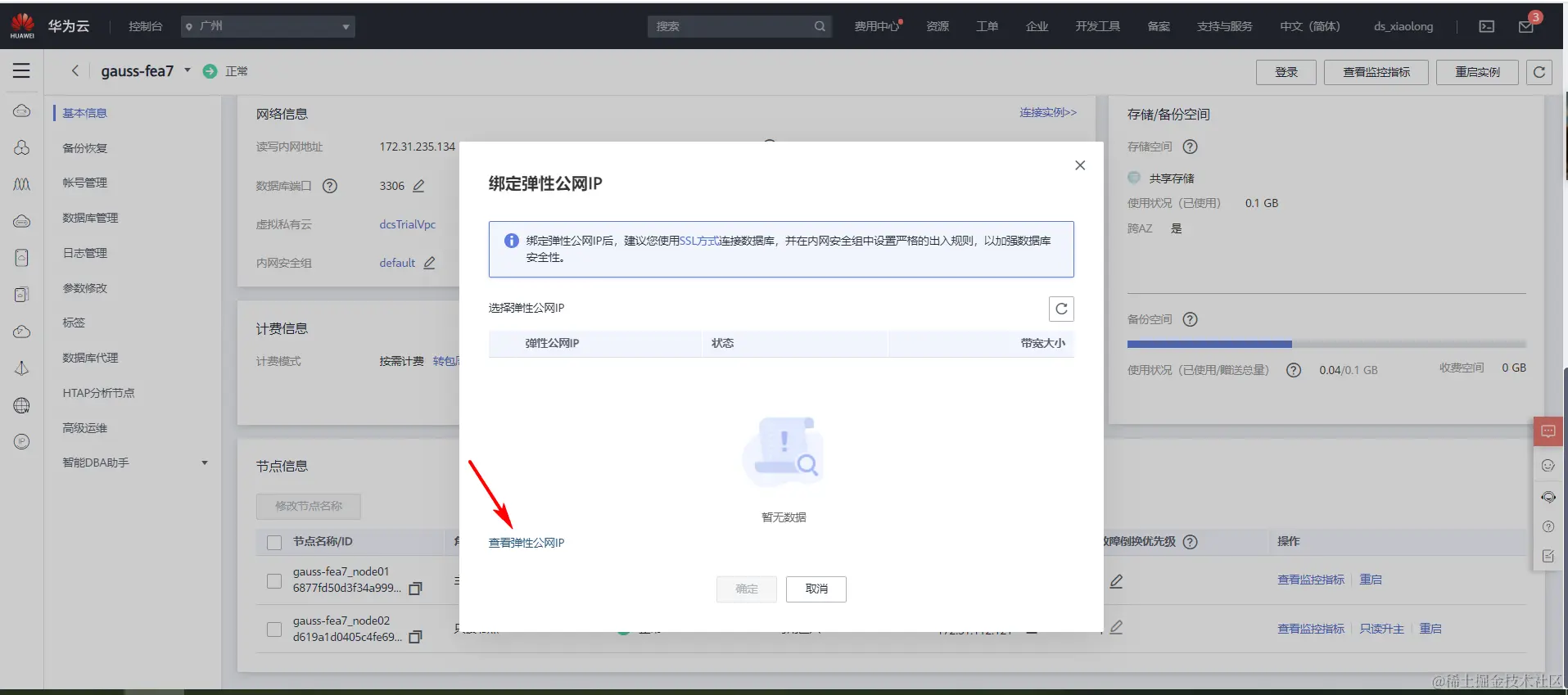Click the SSL方式 link in the notice

point(699,241)
